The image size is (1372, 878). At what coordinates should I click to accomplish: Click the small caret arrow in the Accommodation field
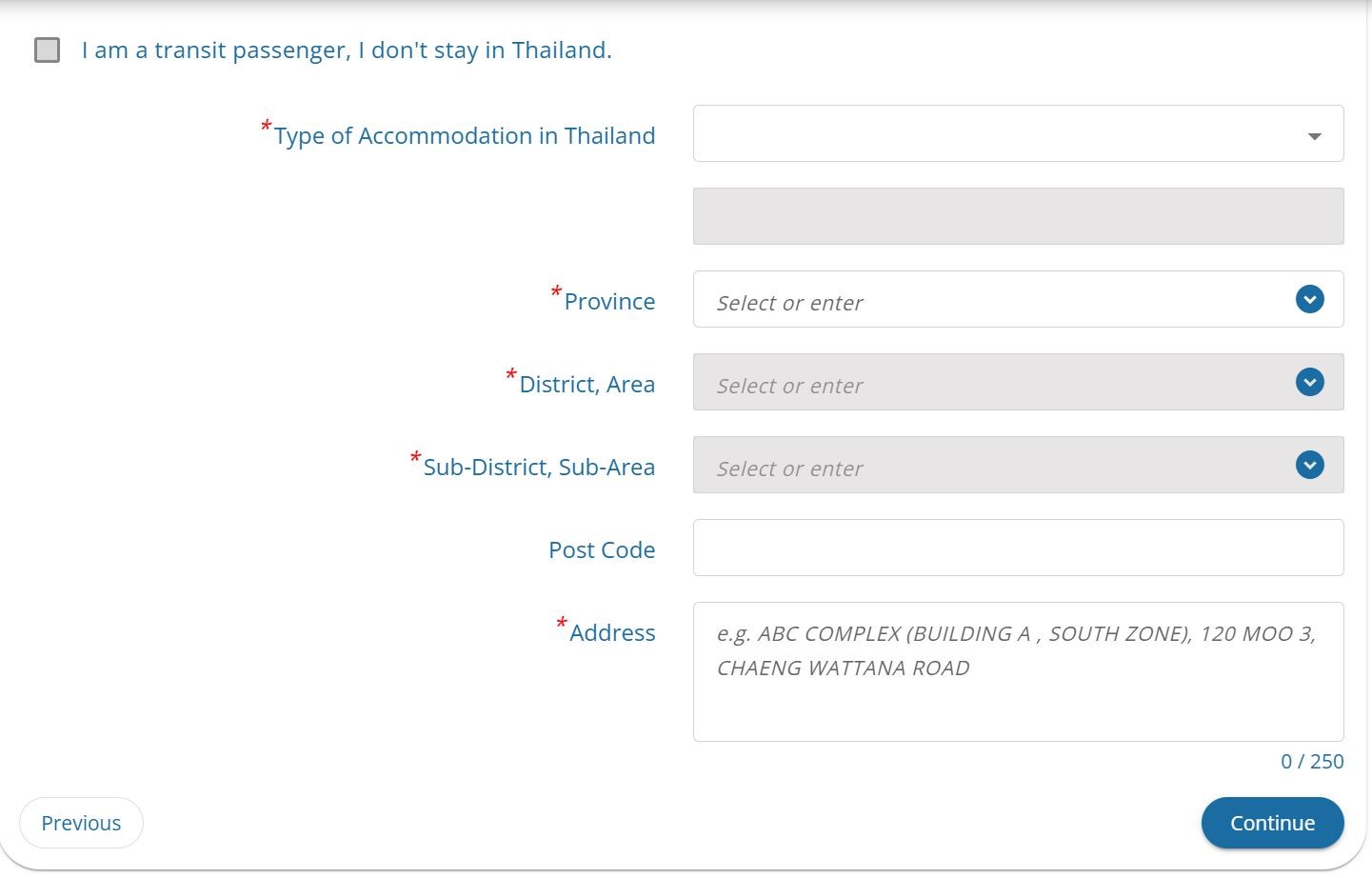click(1314, 136)
